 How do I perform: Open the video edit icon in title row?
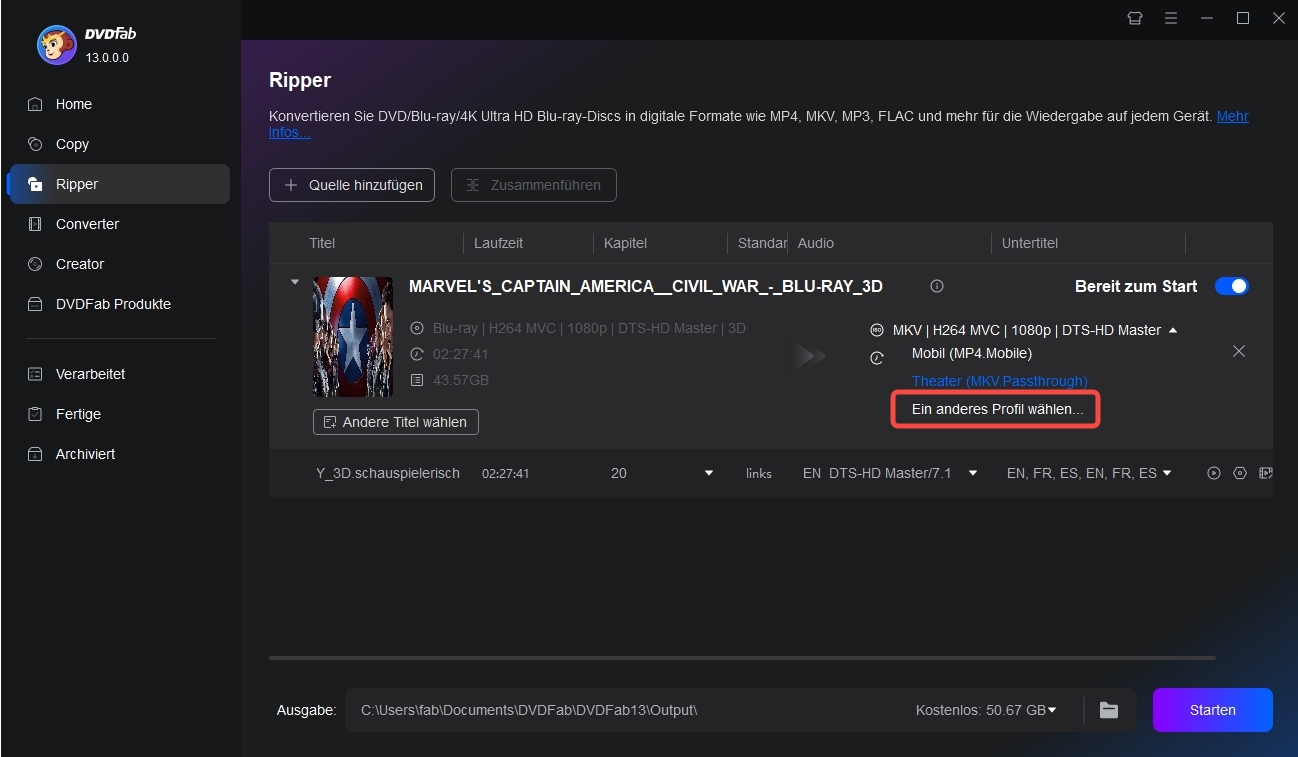[x=1266, y=473]
